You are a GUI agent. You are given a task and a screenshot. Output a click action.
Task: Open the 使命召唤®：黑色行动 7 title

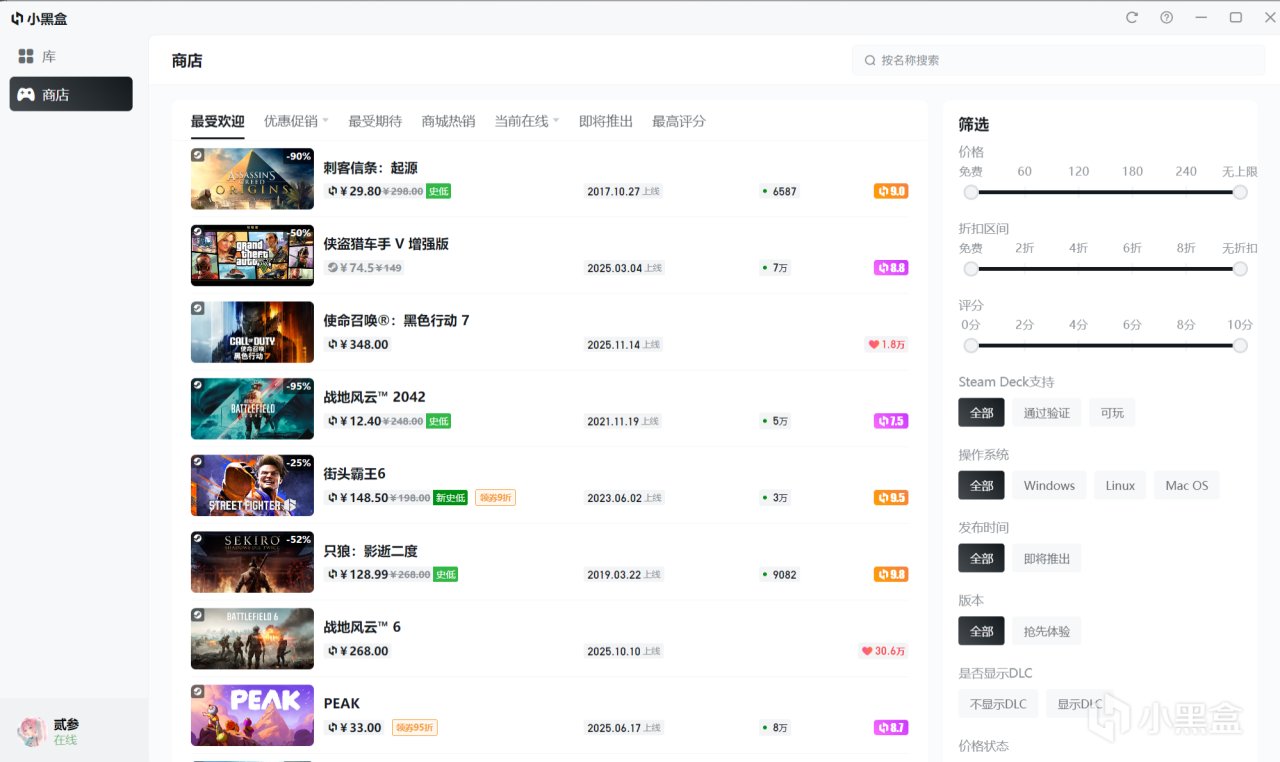tap(396, 321)
